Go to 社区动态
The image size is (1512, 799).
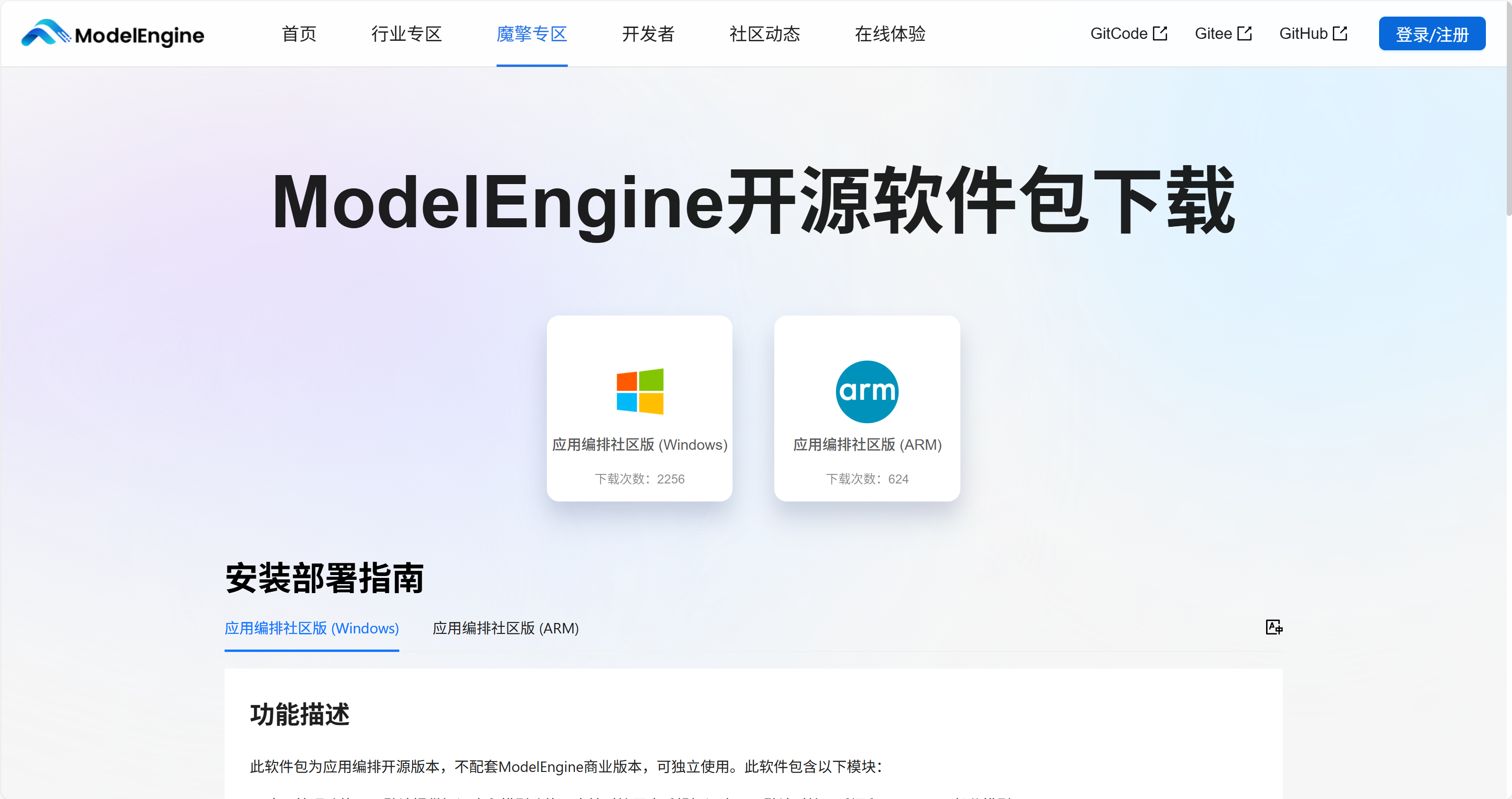(765, 33)
